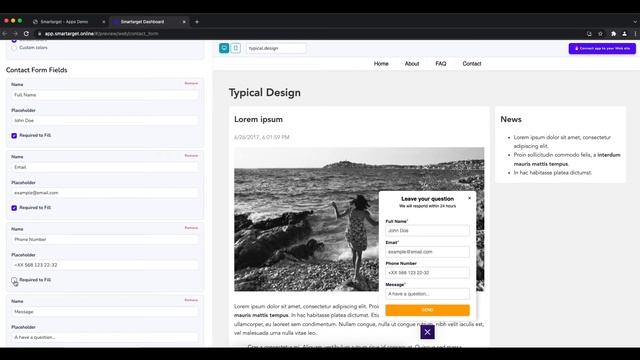This screenshot has width=640, height=360.
Task: Click the News sidebar heading
Action: tap(511, 119)
